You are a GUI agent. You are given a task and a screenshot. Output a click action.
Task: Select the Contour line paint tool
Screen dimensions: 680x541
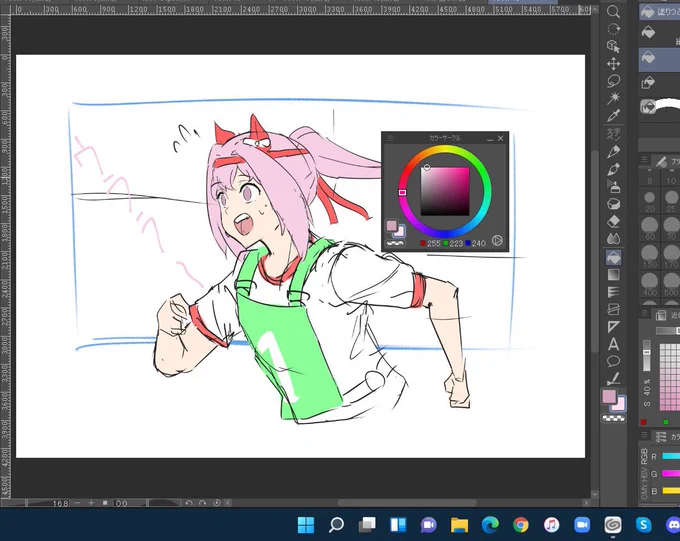(613, 292)
